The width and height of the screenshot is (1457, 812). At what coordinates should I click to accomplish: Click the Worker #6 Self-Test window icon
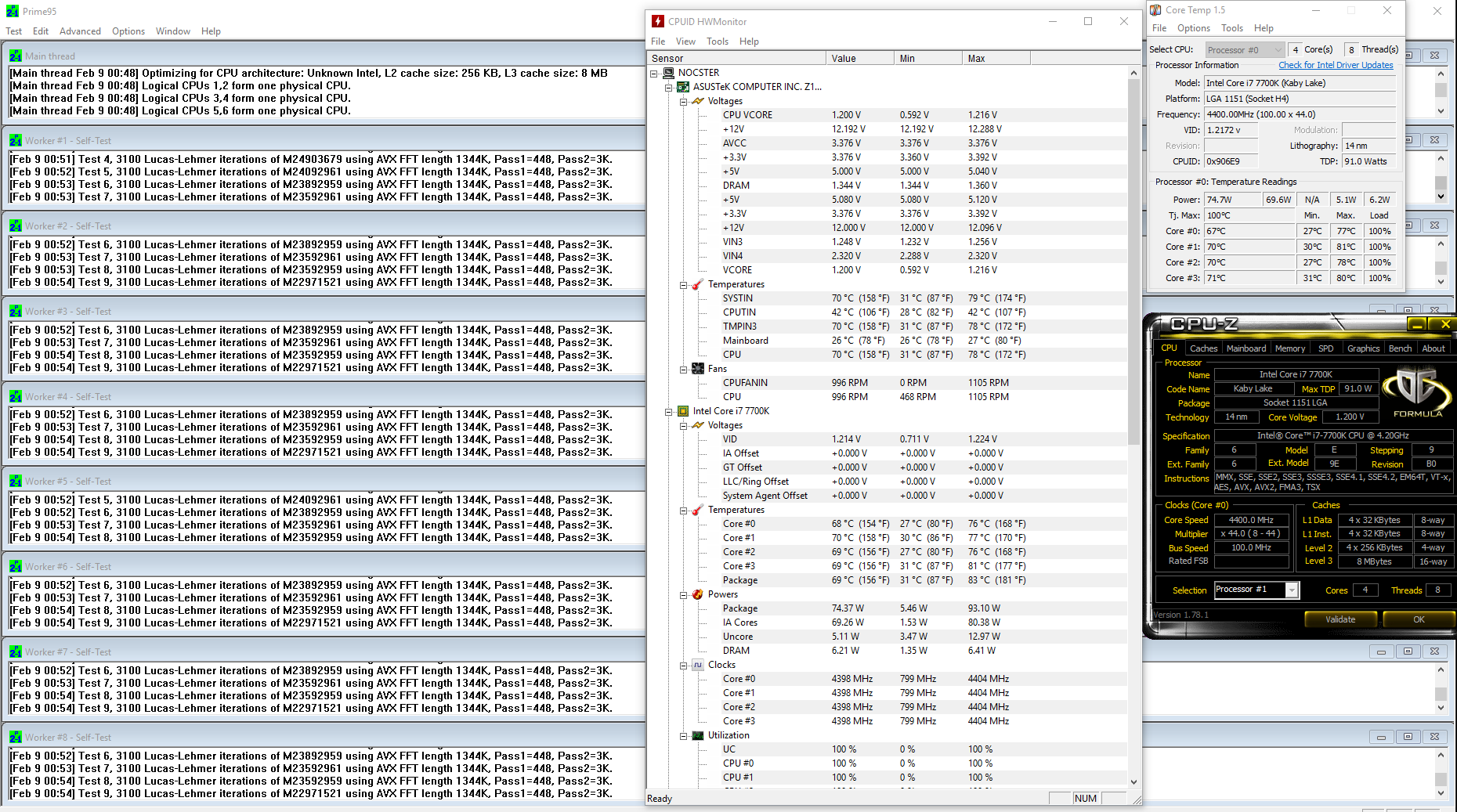point(16,566)
